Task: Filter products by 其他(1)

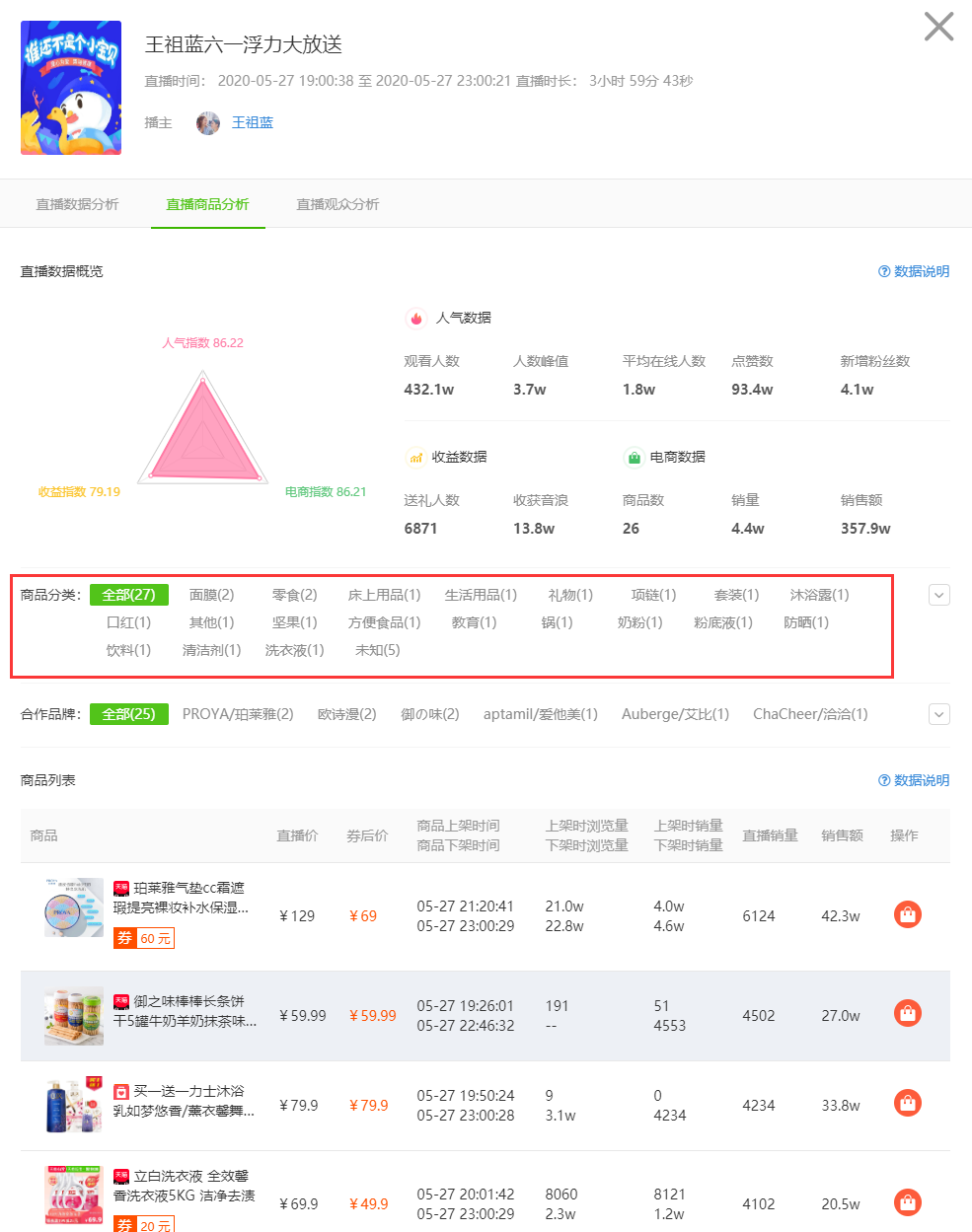Action: 212,622
